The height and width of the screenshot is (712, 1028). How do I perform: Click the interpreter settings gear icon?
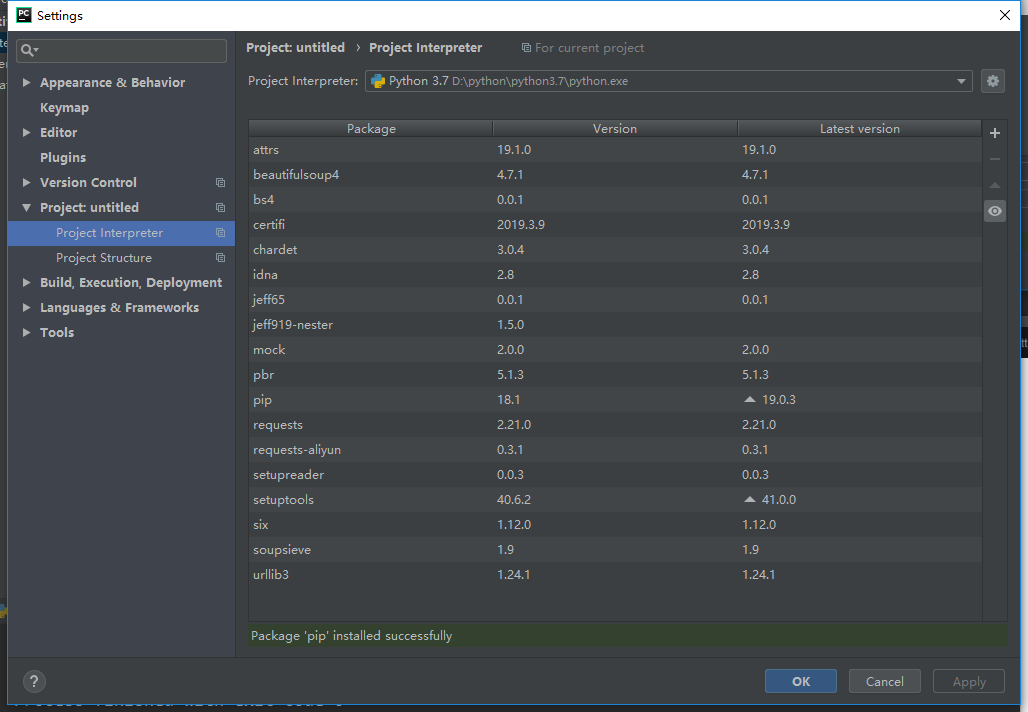coord(993,81)
